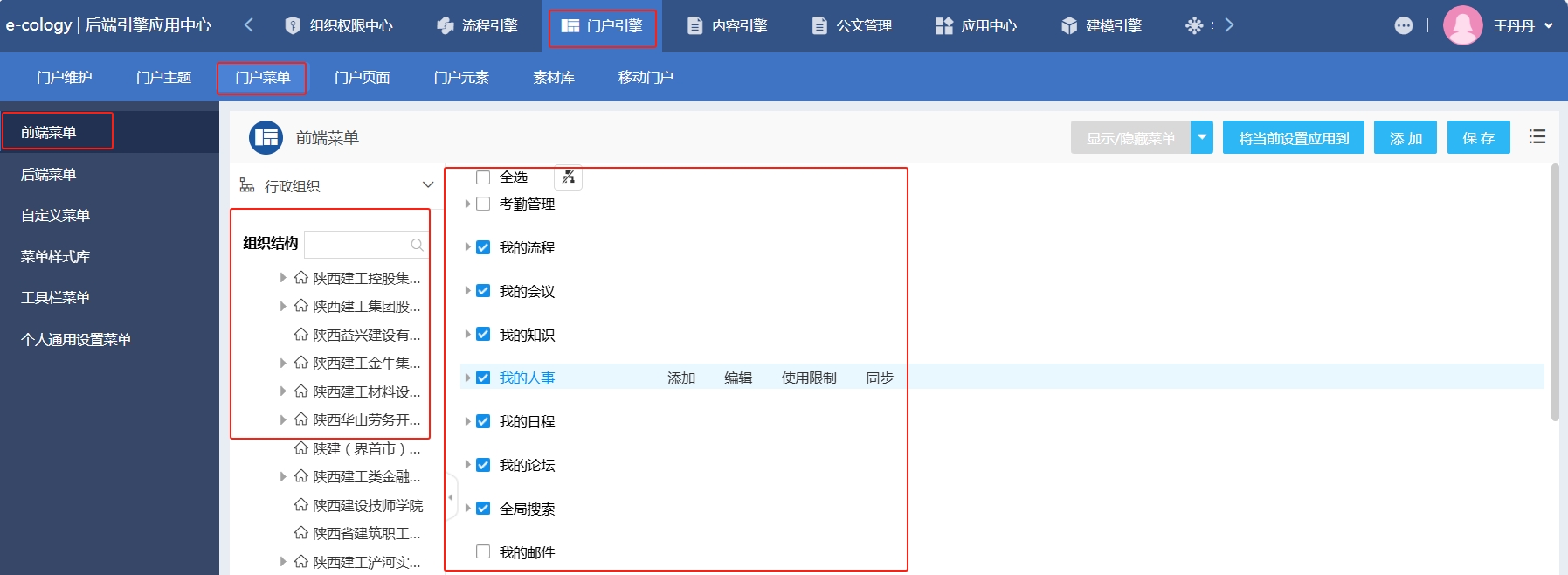Click house icon of 陕西建工控股集
This screenshot has width=1568, height=575.
301,278
